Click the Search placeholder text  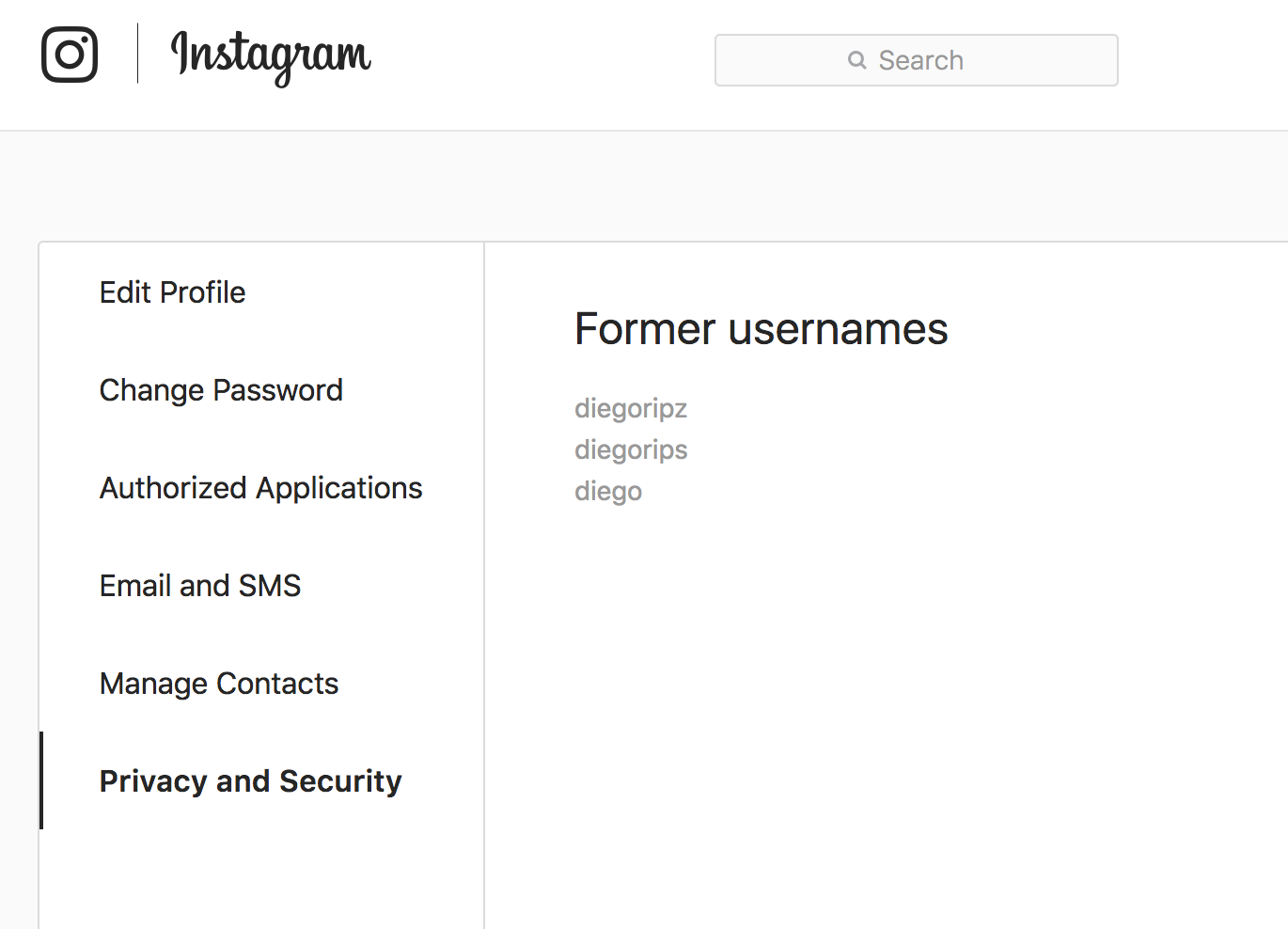click(920, 60)
